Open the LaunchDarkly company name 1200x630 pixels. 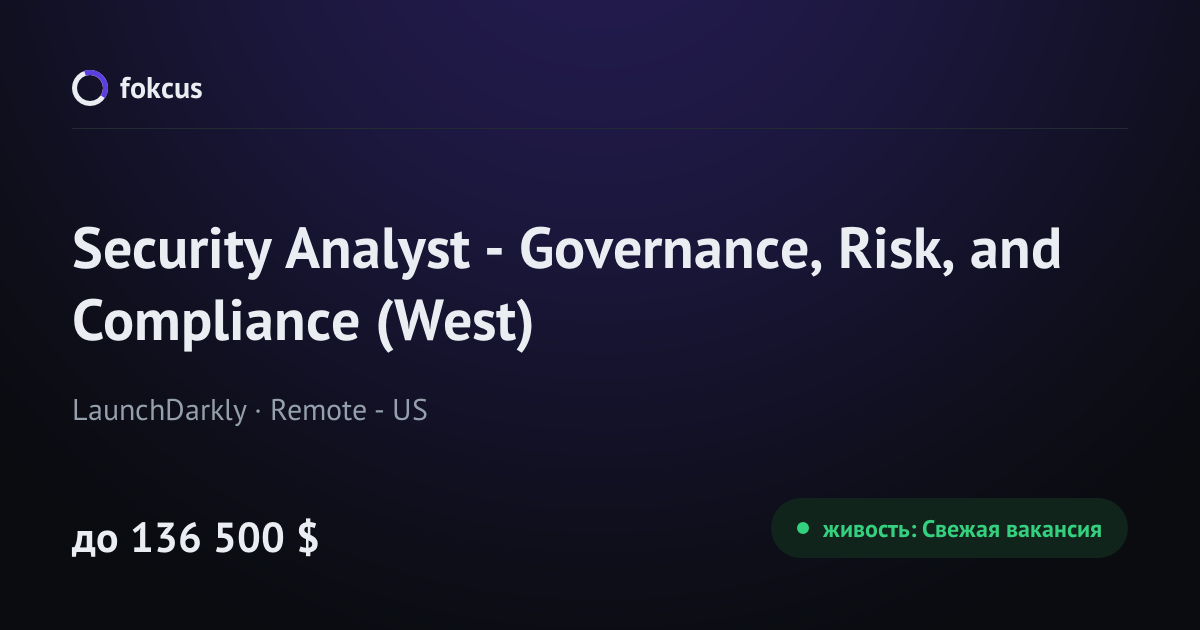(159, 410)
